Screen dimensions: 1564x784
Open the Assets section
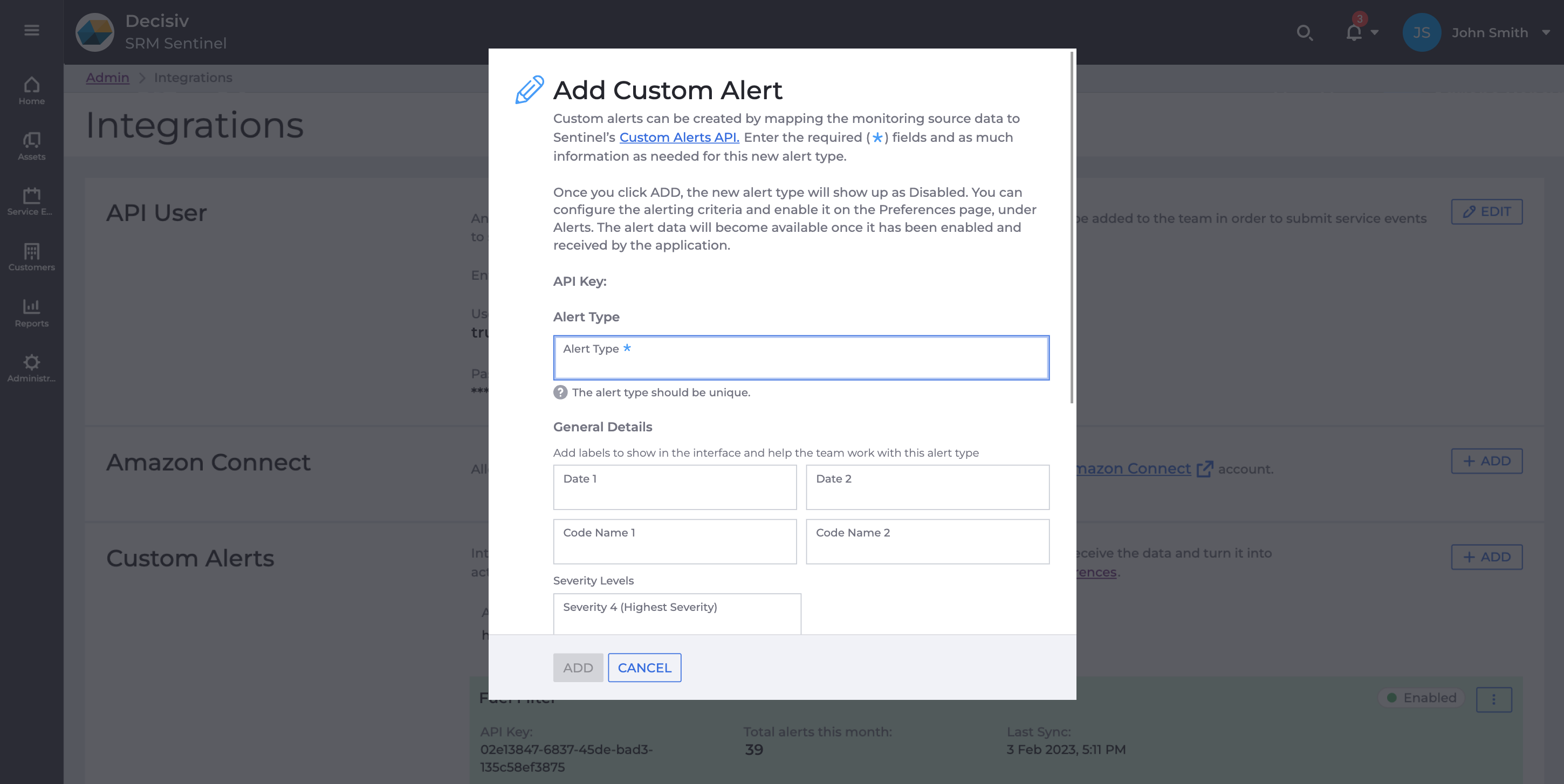[31, 141]
